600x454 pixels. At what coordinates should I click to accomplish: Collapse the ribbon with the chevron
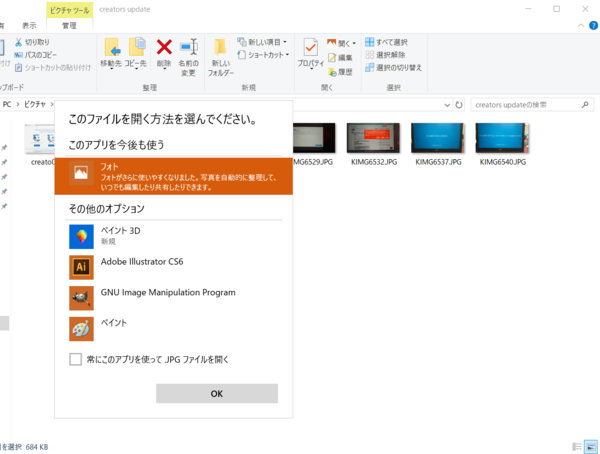pyautogui.click(x=580, y=26)
